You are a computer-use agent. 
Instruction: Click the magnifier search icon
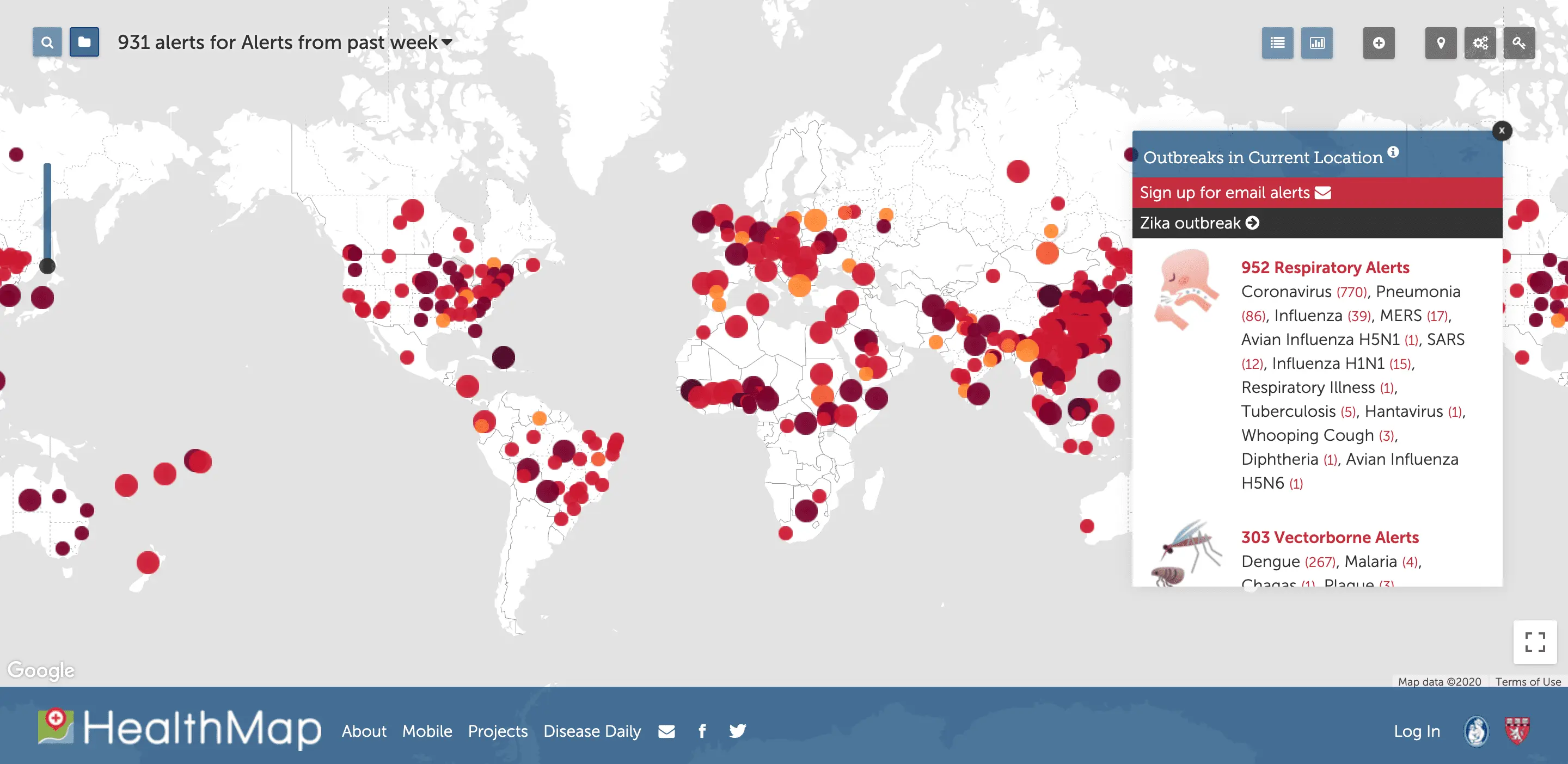point(47,42)
